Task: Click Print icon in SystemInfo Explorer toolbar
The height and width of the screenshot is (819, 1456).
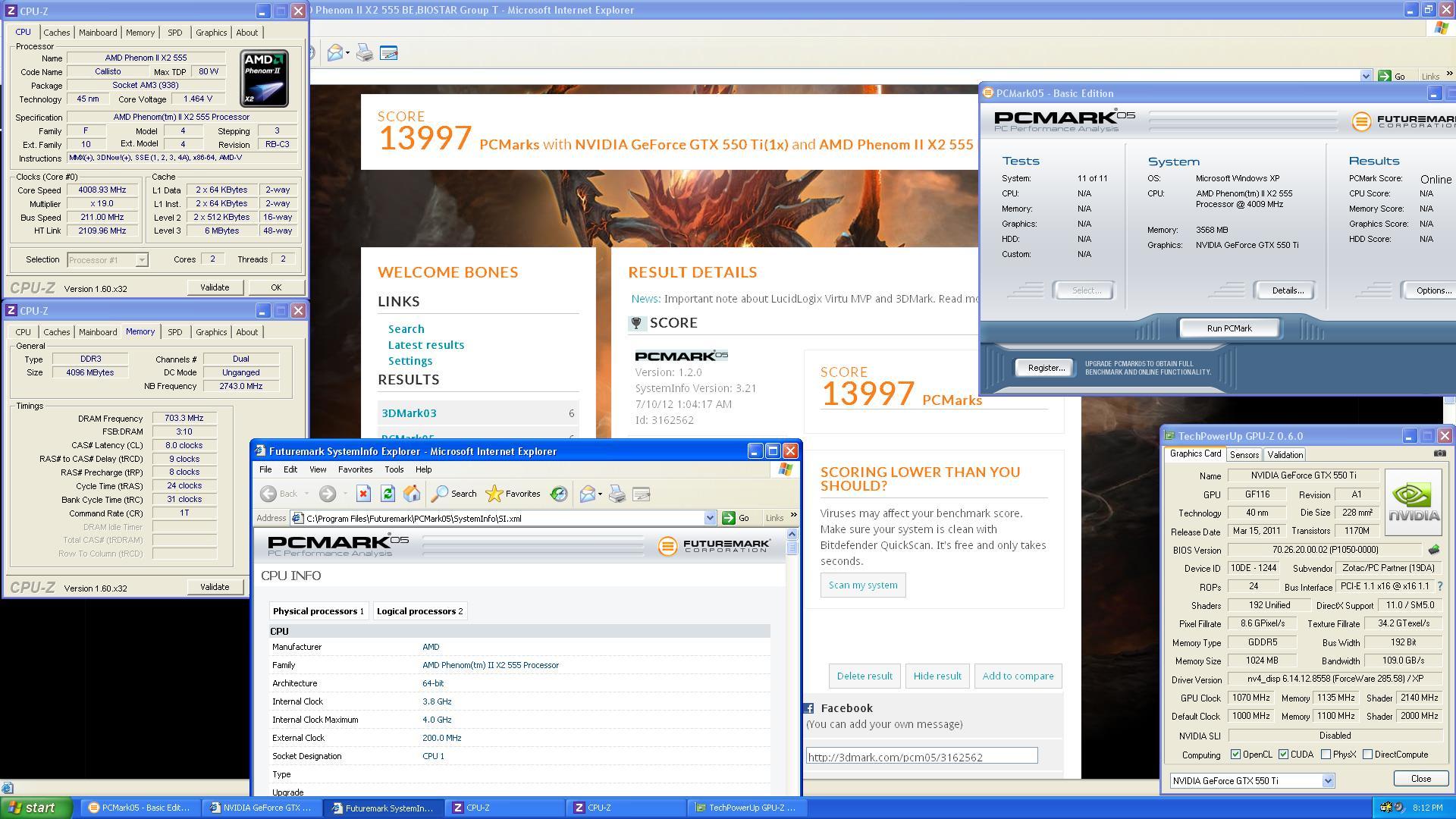Action: 617,494
